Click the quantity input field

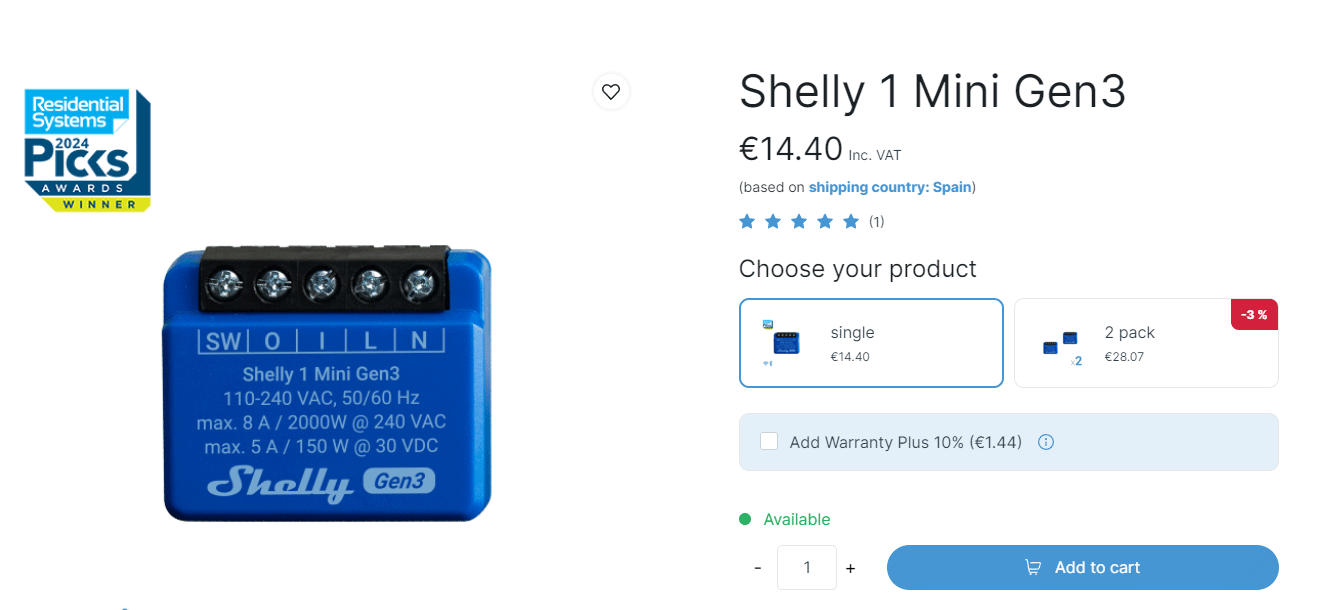click(806, 567)
